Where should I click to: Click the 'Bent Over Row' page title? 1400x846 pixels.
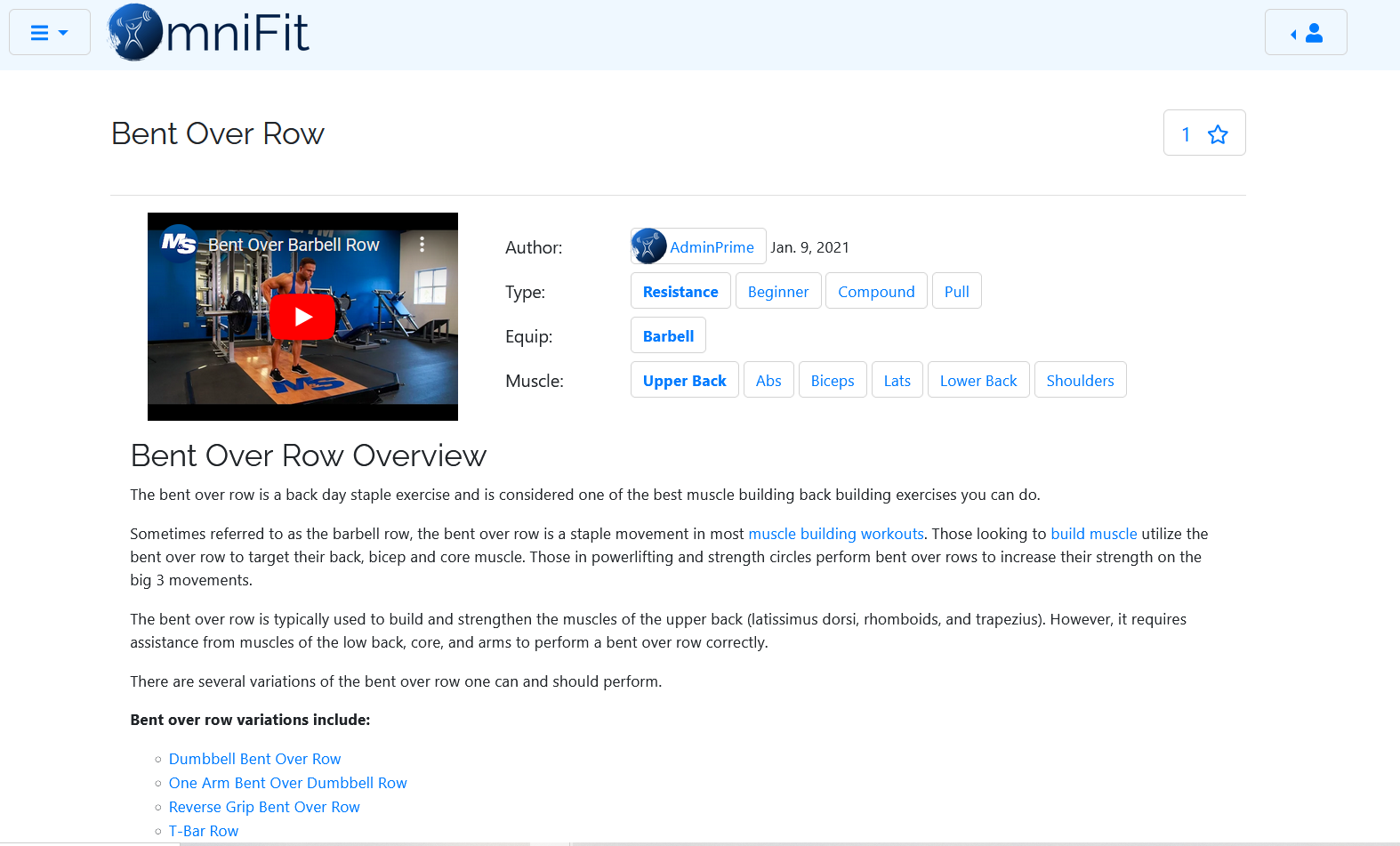pyautogui.click(x=218, y=133)
